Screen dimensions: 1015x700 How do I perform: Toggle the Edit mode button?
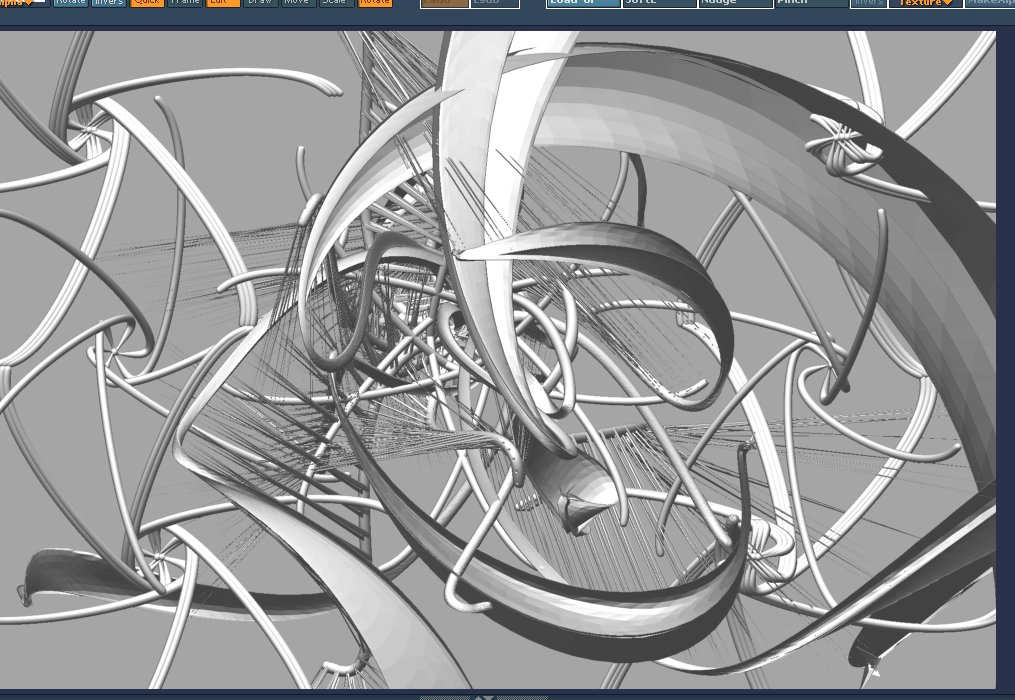click(223, 3)
